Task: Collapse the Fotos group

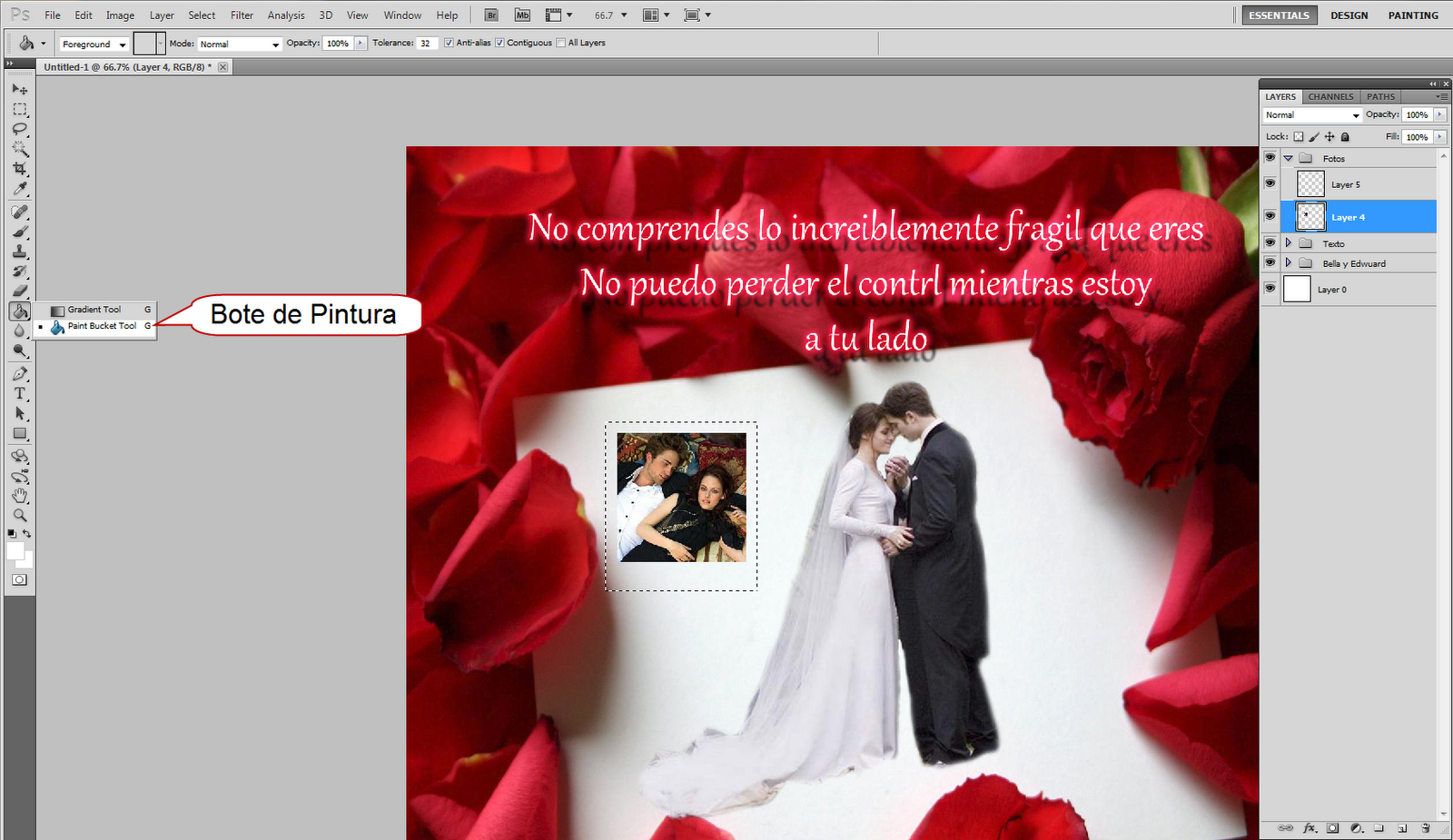Action: coord(1288,158)
